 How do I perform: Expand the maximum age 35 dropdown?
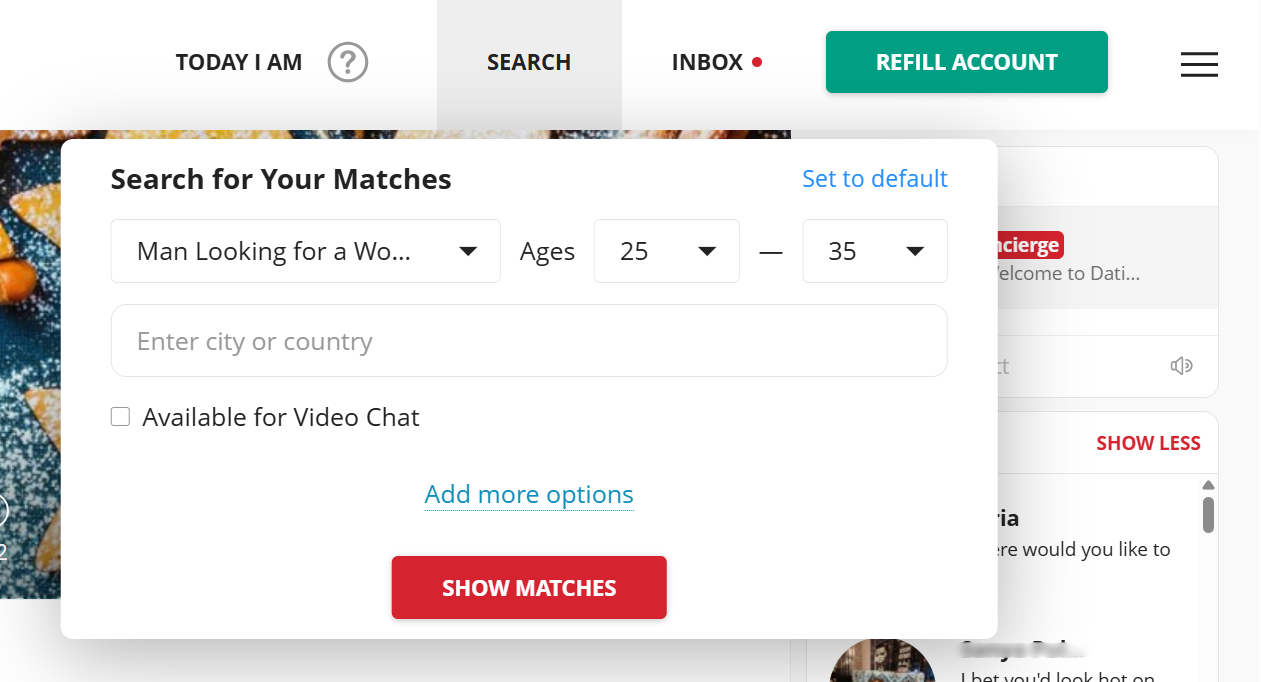874,251
